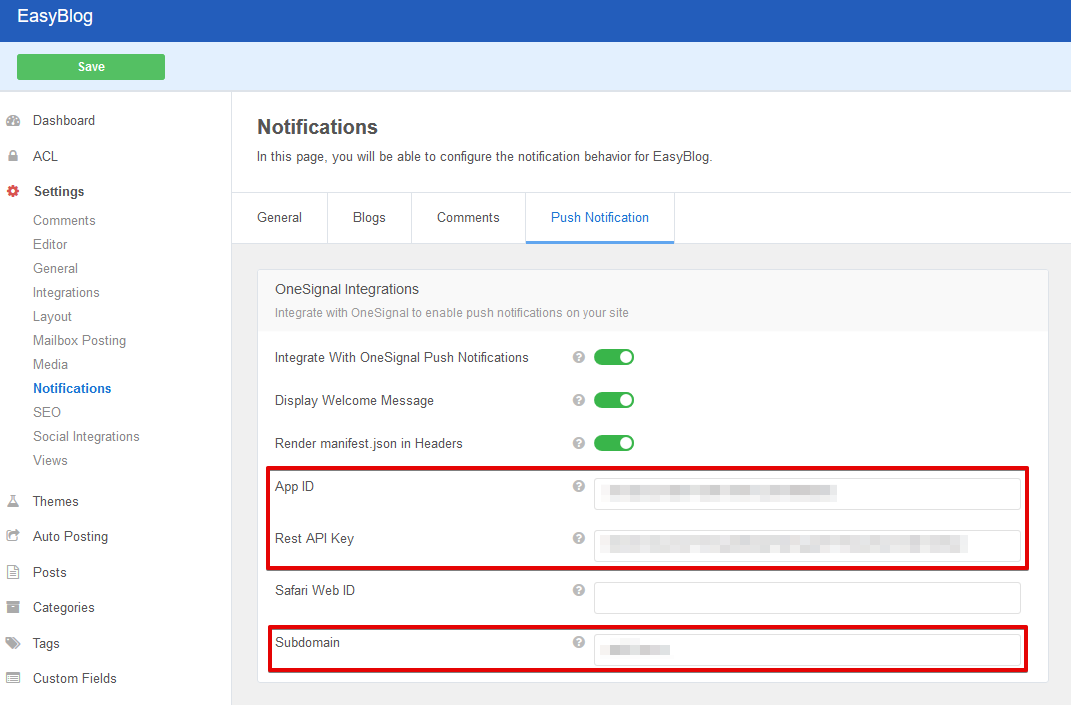Select the Push Notification tab
The image size is (1071, 705).
pyautogui.click(x=600, y=218)
